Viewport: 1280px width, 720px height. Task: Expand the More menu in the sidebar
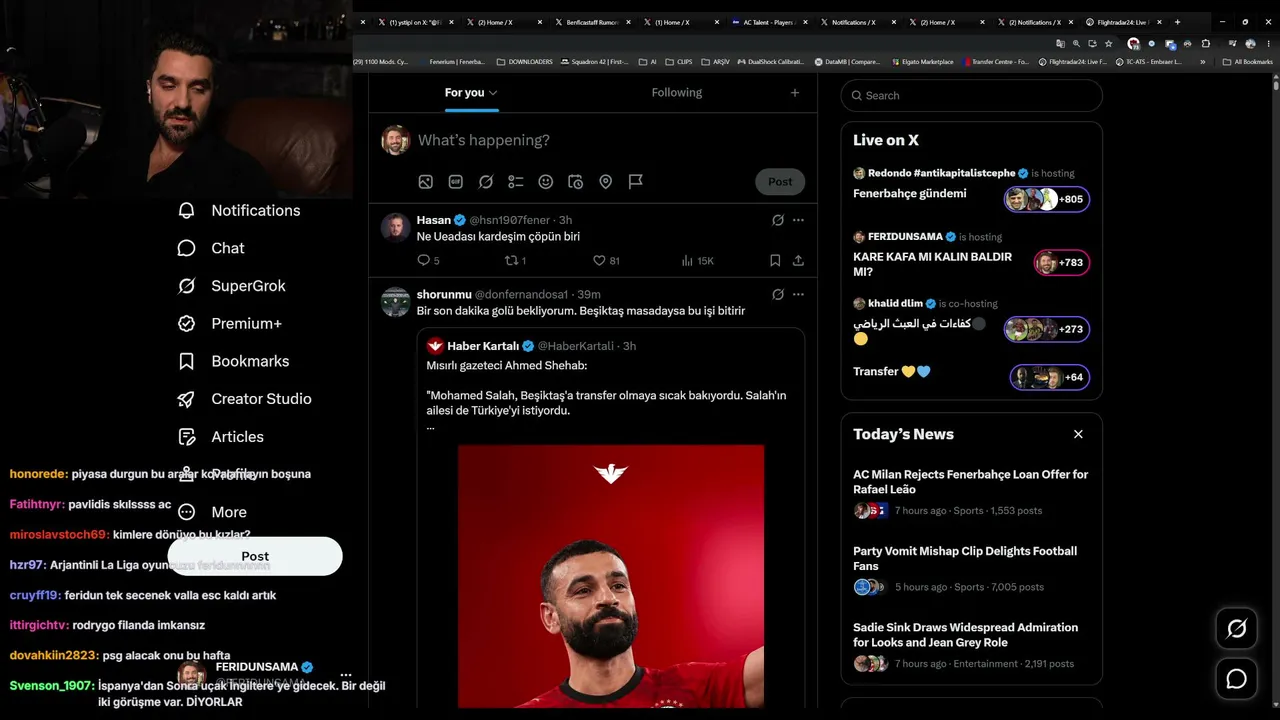click(212, 512)
